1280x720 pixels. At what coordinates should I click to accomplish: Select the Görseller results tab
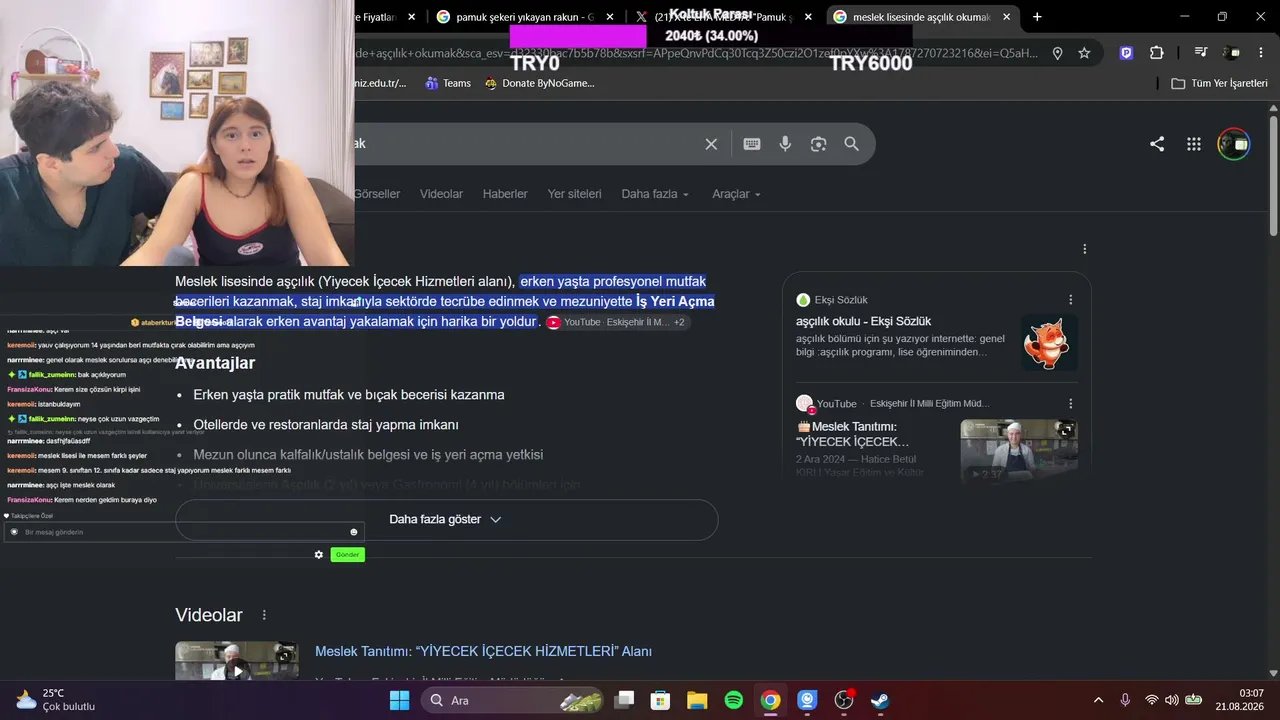[x=377, y=194]
